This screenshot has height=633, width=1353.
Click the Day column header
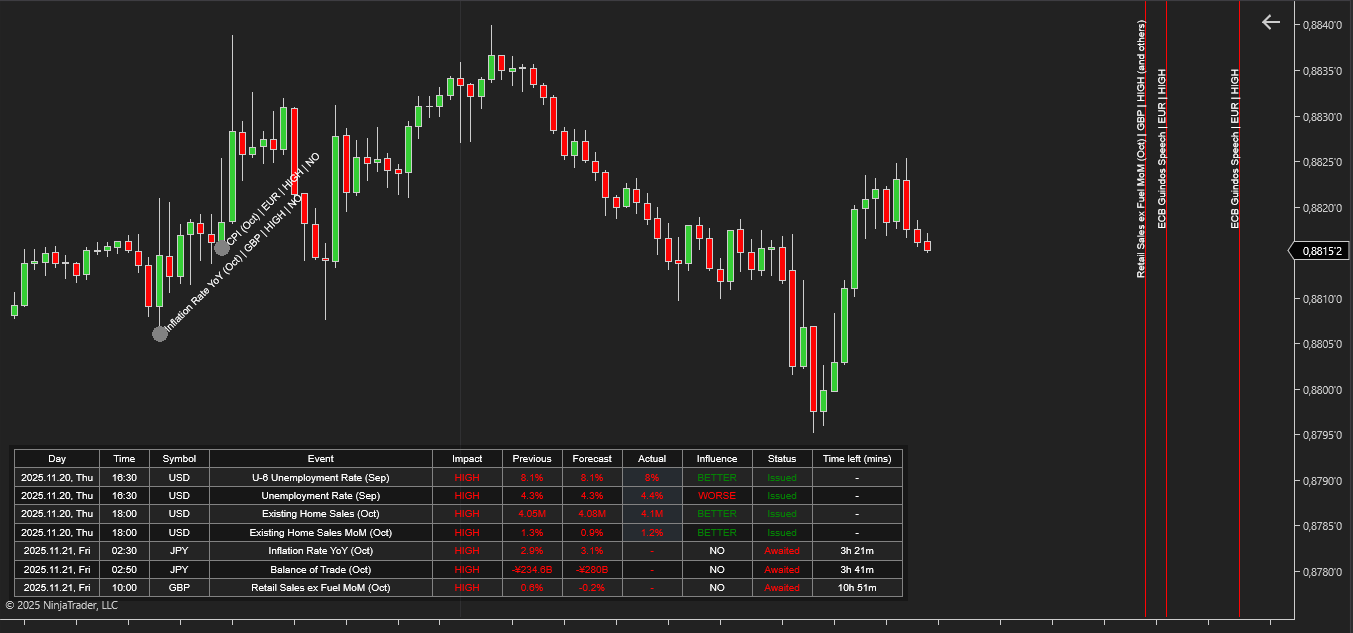click(56, 459)
